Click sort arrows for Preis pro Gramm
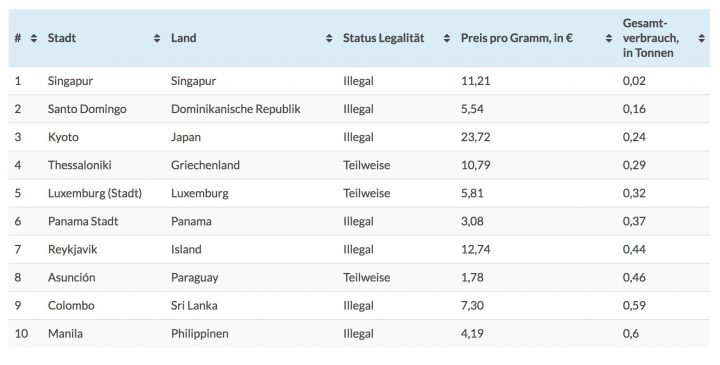The width and height of the screenshot is (720, 365). [609, 38]
